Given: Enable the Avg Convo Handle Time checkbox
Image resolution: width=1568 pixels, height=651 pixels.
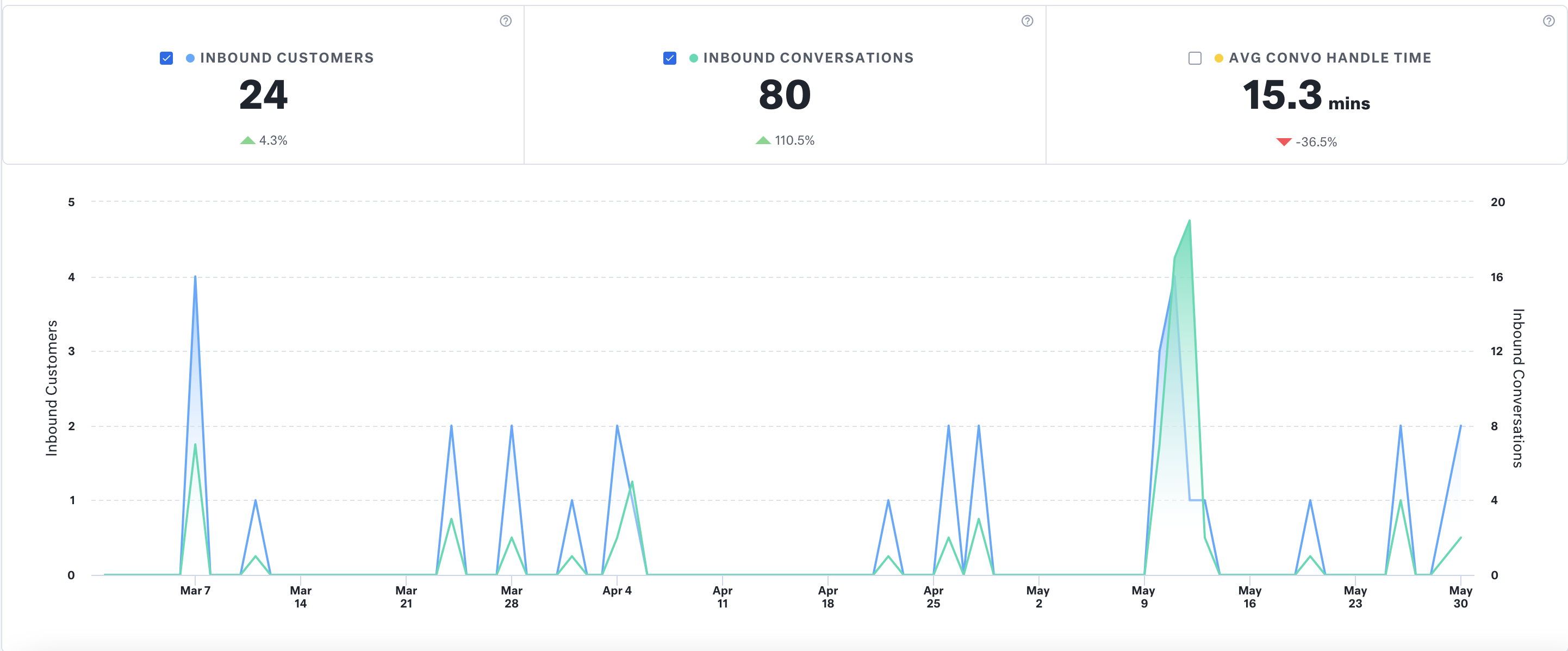Looking at the screenshot, I should pyautogui.click(x=1195, y=58).
